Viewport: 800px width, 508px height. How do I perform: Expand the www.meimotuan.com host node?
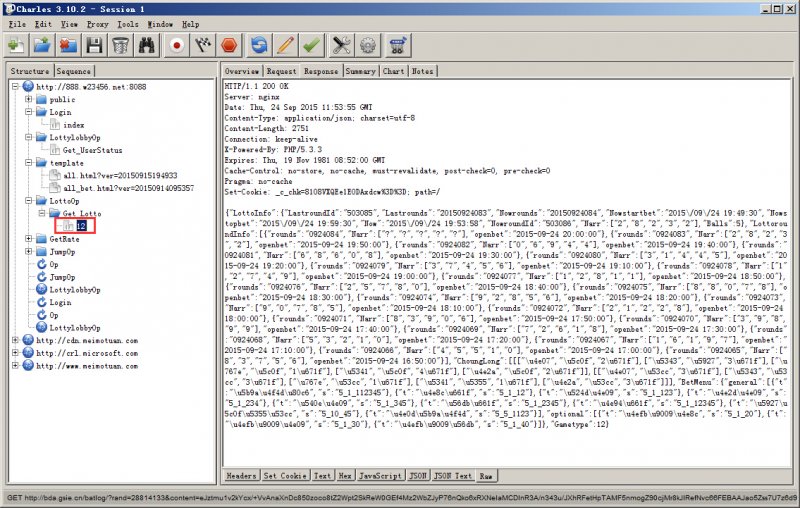click(15, 366)
